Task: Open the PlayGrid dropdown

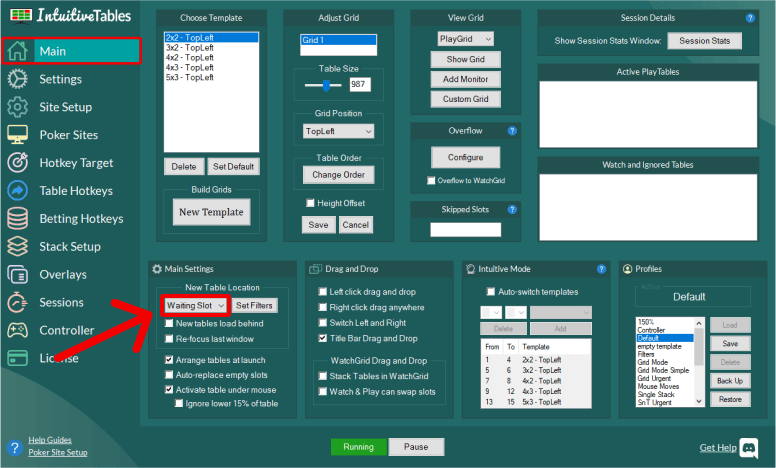Action: [x=466, y=39]
